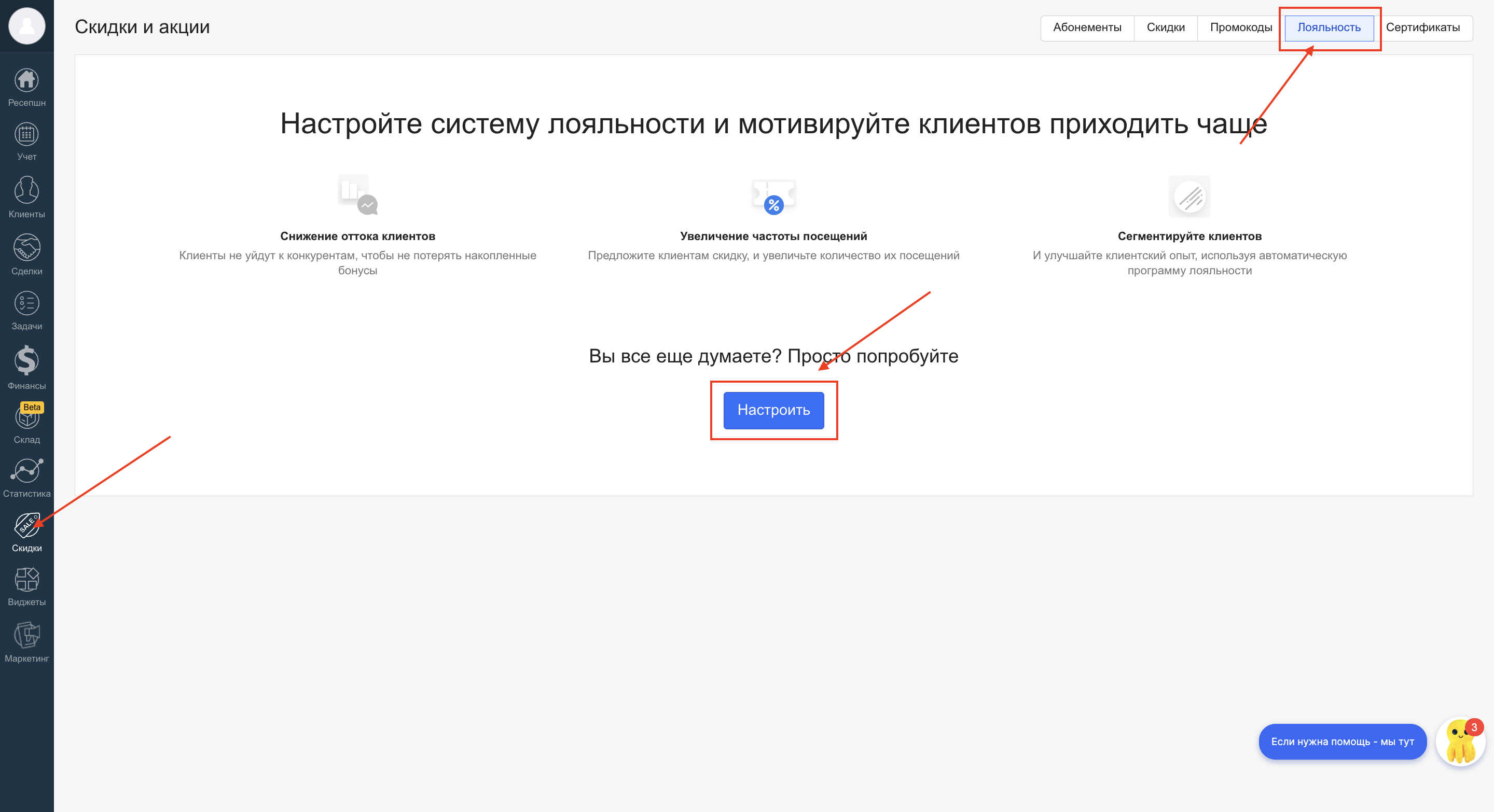Open the Задачи task list icon

[26, 304]
